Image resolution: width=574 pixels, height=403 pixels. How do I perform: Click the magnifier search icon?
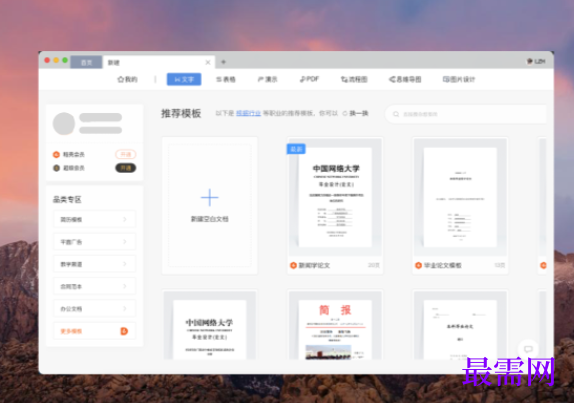coord(396,114)
